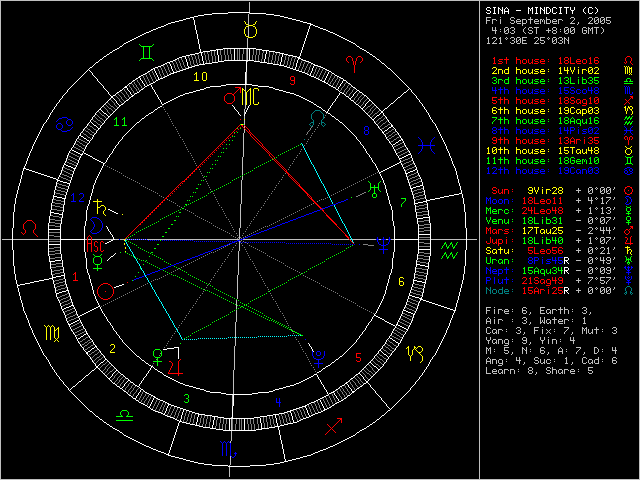The width and height of the screenshot is (640, 480).
Task: Select house number 6 in the wheel
Action: point(402,282)
